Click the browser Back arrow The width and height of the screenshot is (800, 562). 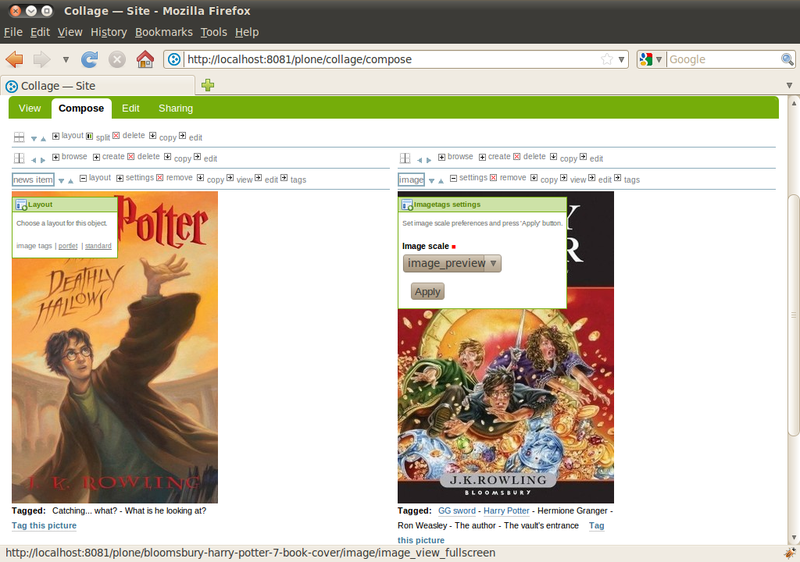tap(14, 59)
